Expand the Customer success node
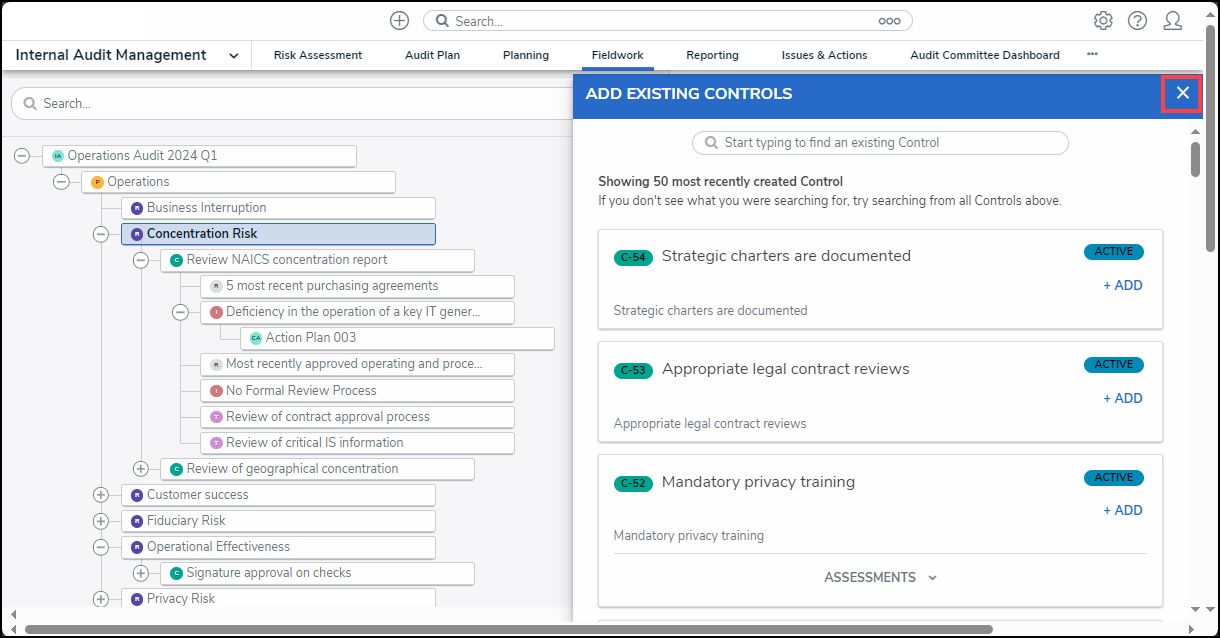Viewport: 1220px width, 638px height. click(x=100, y=495)
